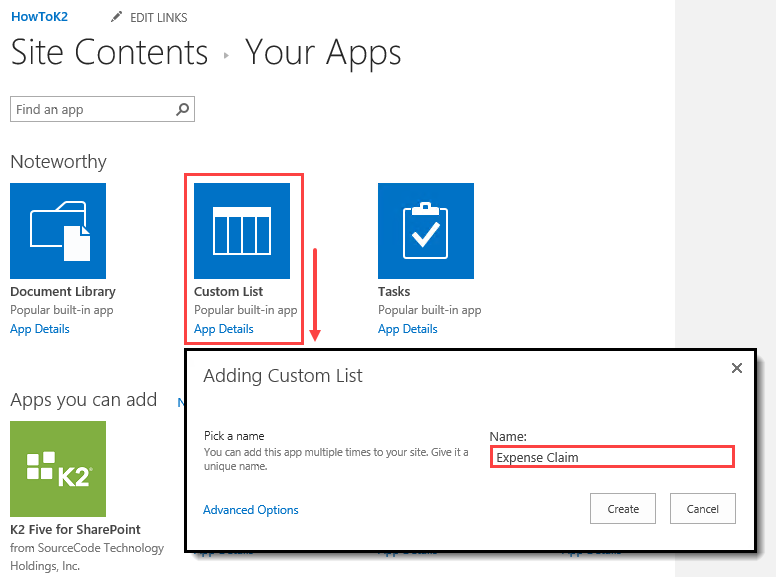Open App Details under Custom List
776x577 pixels.
click(x=224, y=329)
